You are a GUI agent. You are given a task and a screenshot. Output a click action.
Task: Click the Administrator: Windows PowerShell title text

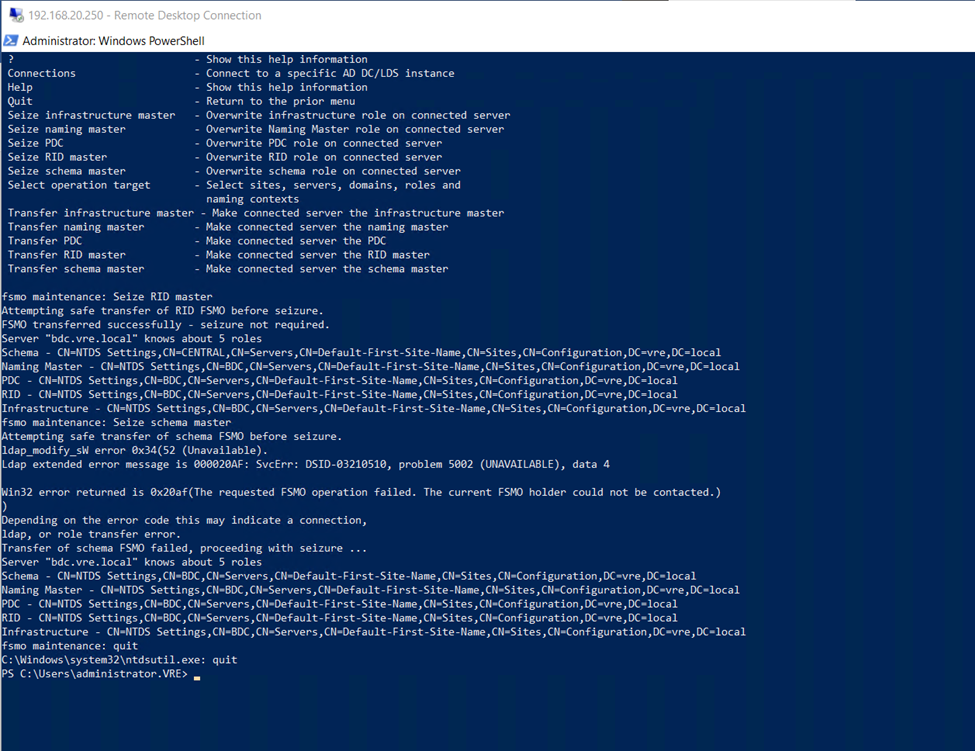click(113, 41)
